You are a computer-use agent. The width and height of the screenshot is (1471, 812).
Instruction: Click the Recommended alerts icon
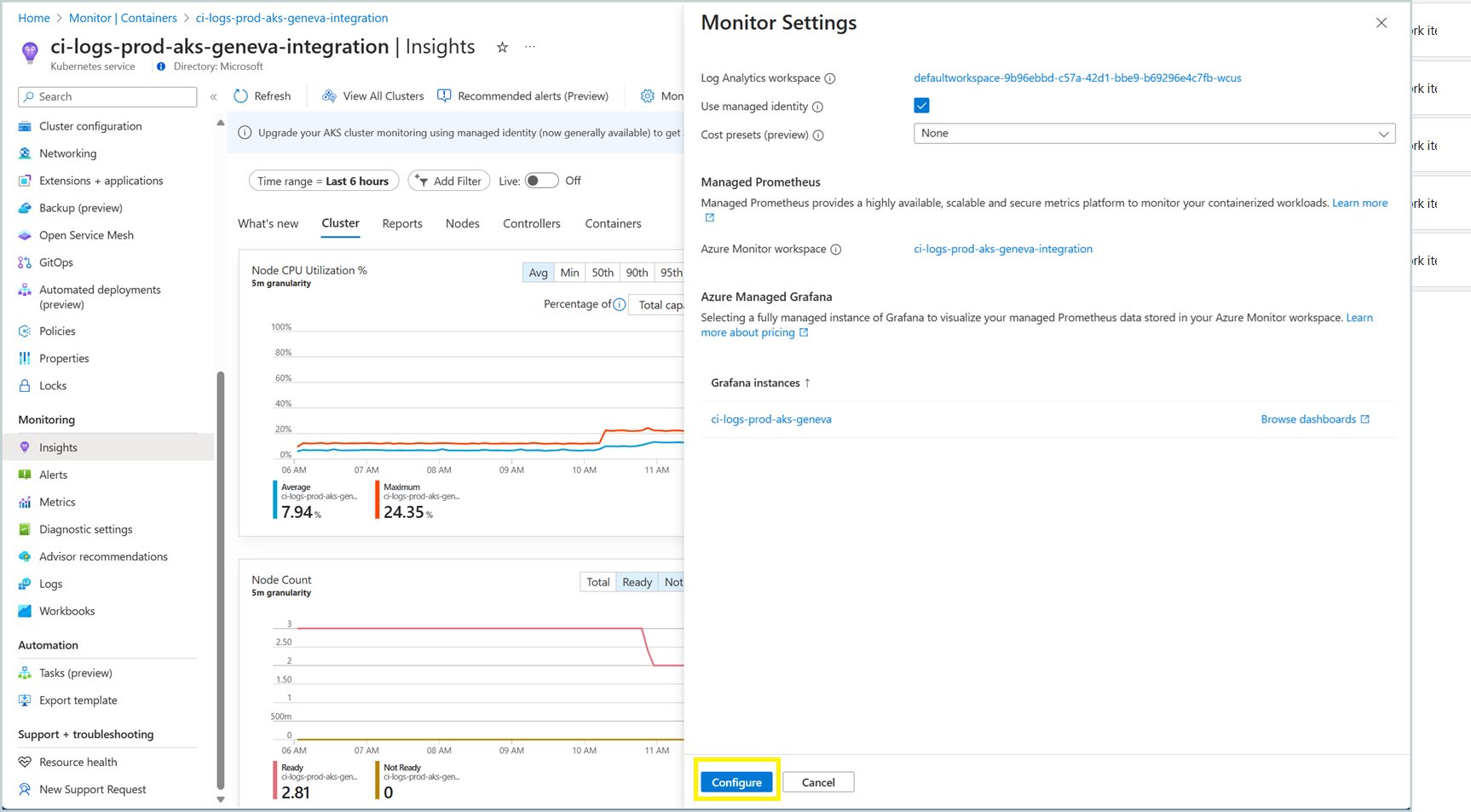click(x=444, y=96)
